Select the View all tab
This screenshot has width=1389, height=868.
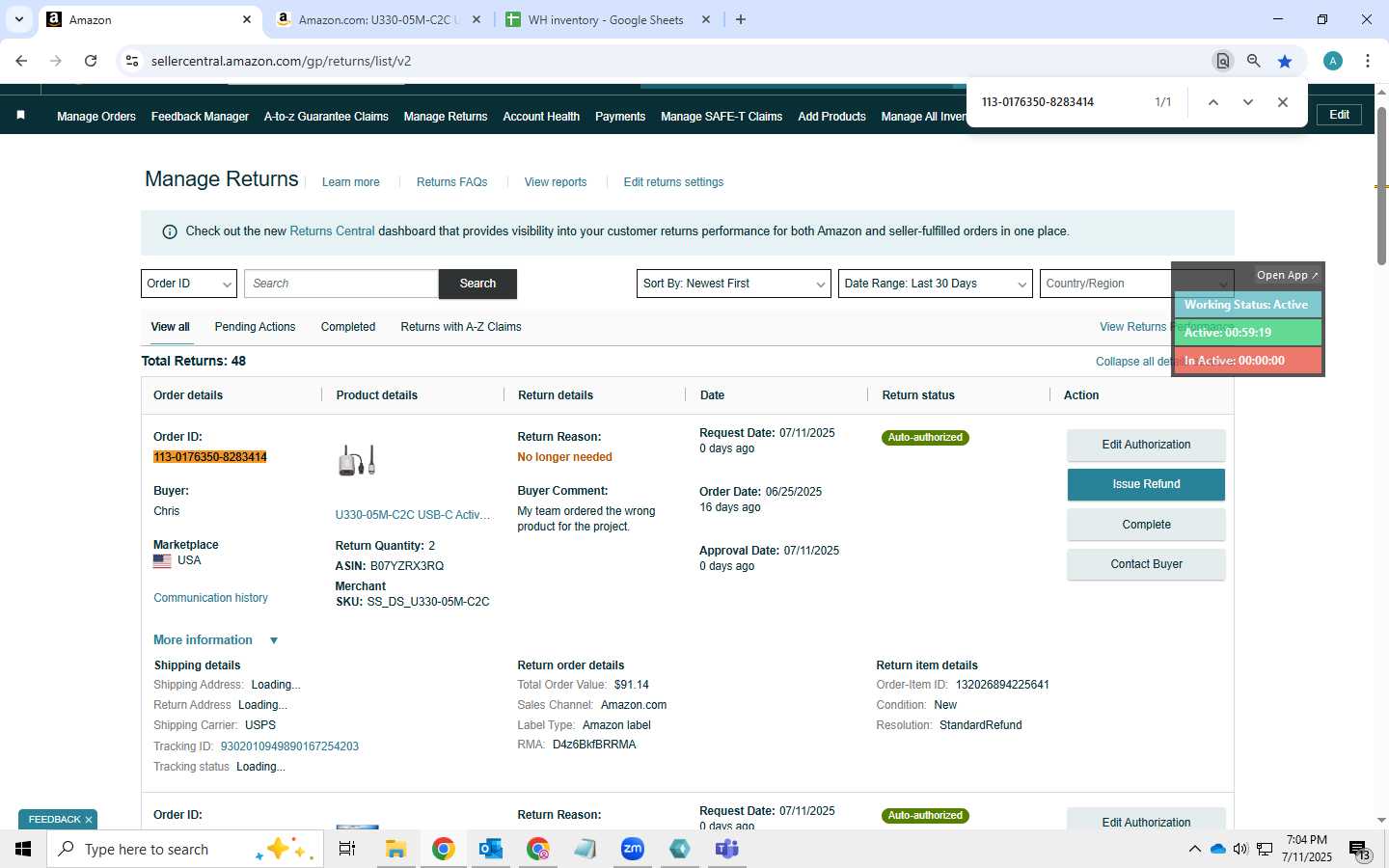click(x=170, y=327)
